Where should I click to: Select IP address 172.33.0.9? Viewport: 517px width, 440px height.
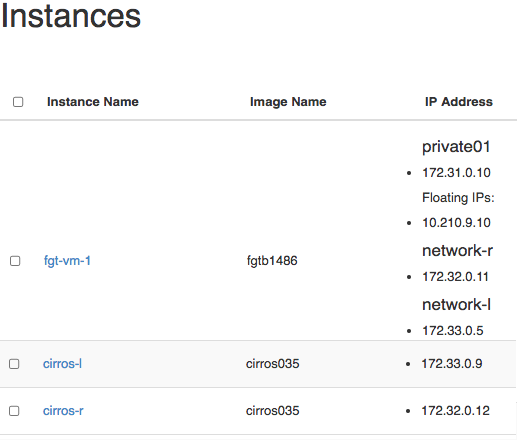point(452,364)
